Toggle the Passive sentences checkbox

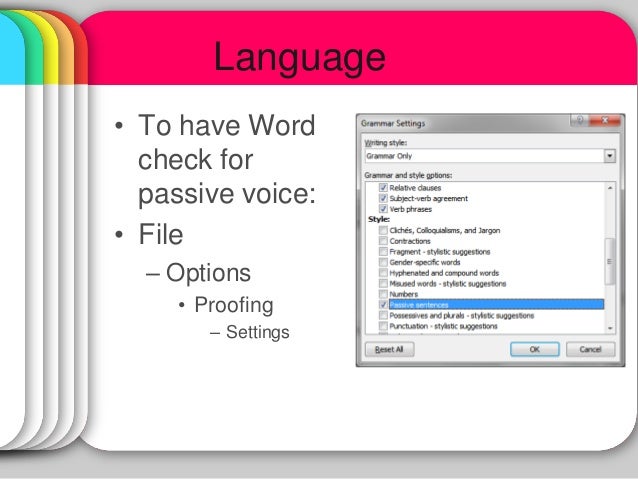383,304
